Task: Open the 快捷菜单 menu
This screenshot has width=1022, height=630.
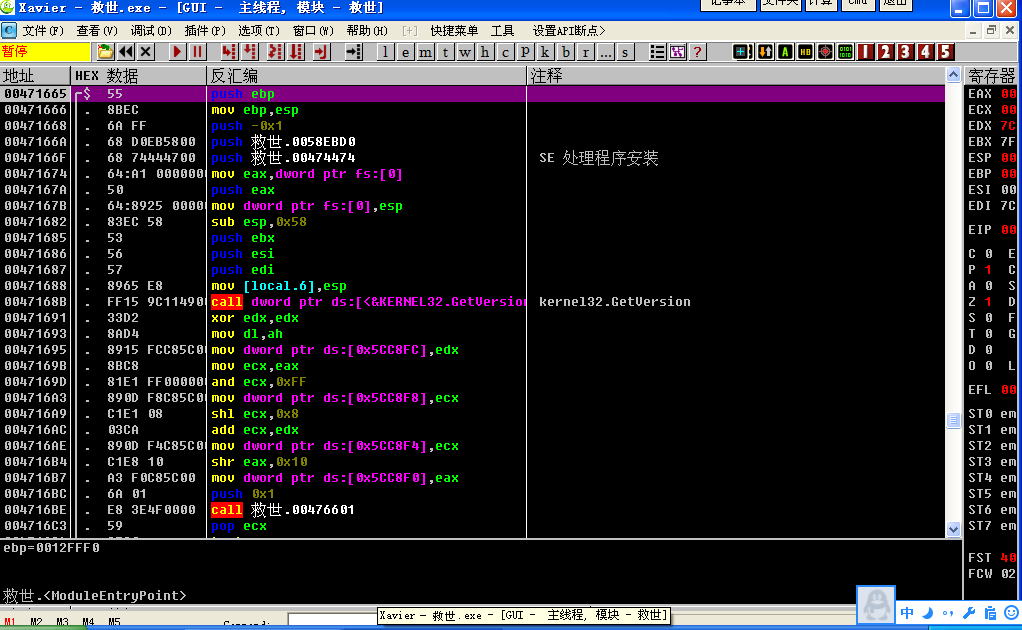Action: point(454,31)
